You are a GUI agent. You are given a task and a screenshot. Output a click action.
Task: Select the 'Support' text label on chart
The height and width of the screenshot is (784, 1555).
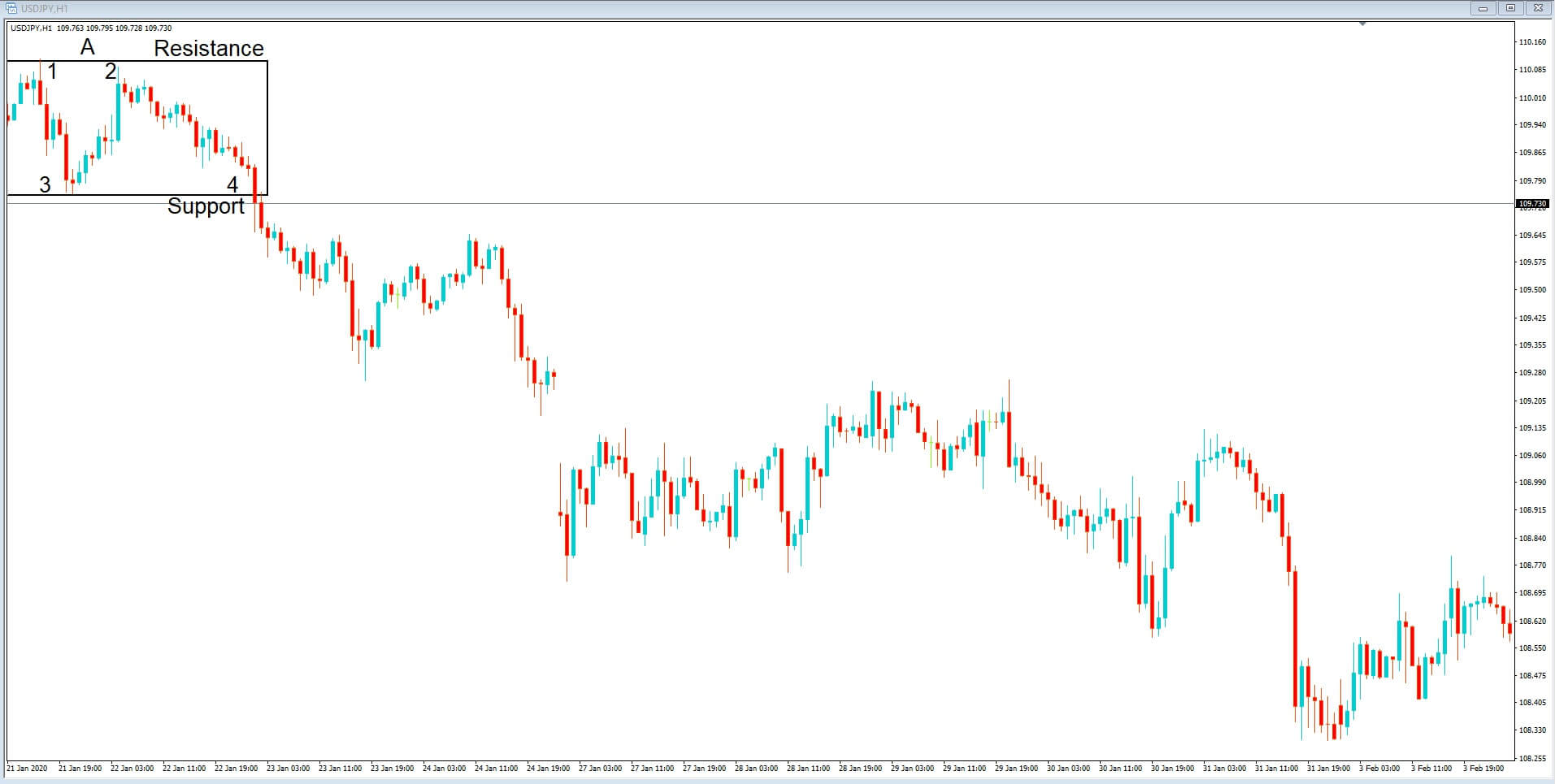pyautogui.click(x=206, y=206)
